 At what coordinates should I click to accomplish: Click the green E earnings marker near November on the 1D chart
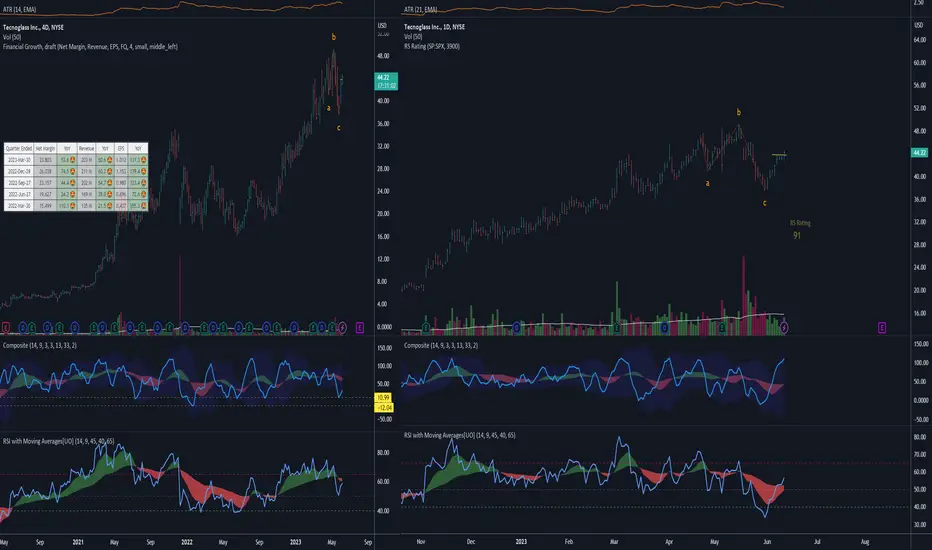tap(426, 328)
